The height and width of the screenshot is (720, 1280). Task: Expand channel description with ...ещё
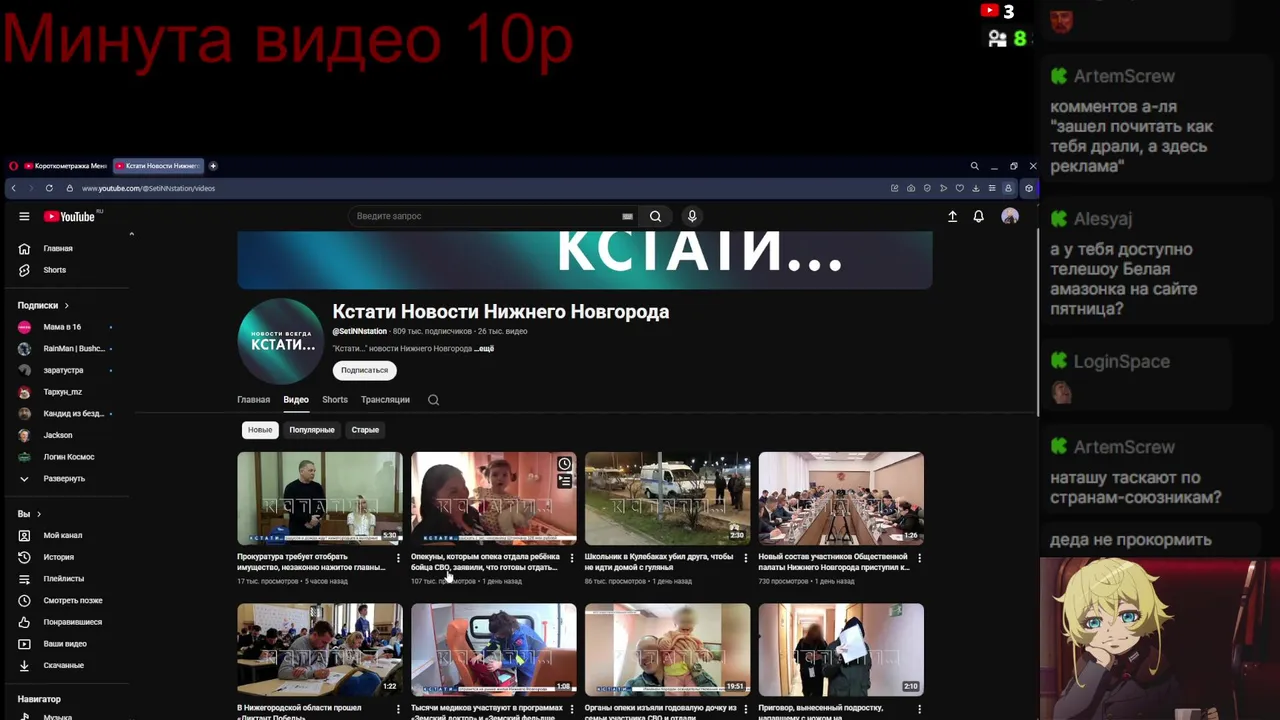(484, 349)
